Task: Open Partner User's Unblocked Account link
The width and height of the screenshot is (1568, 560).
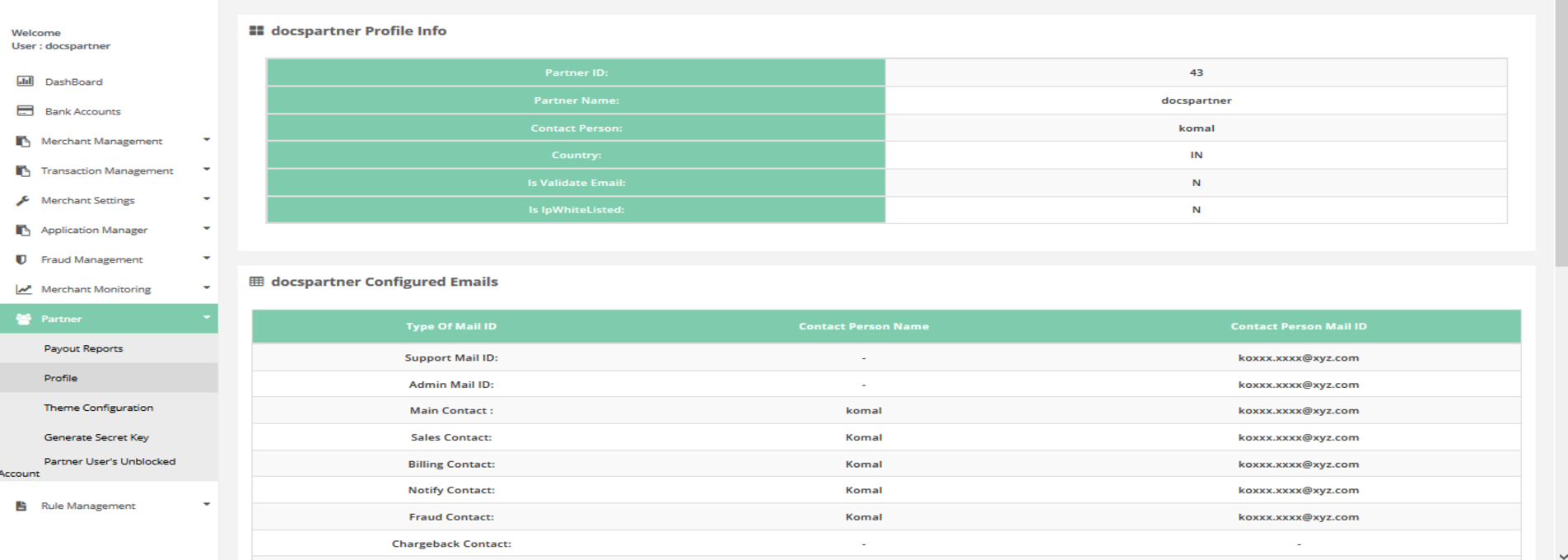Action: (x=109, y=462)
